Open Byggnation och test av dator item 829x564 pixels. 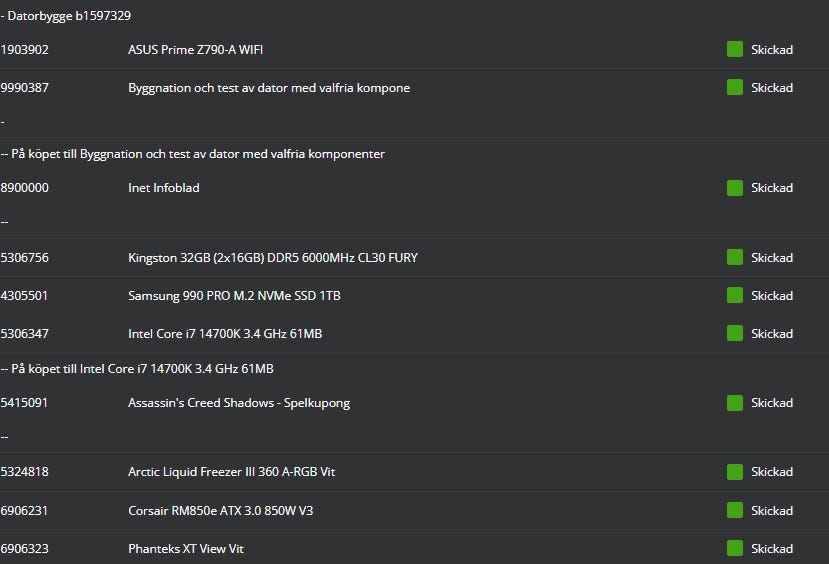coord(268,88)
